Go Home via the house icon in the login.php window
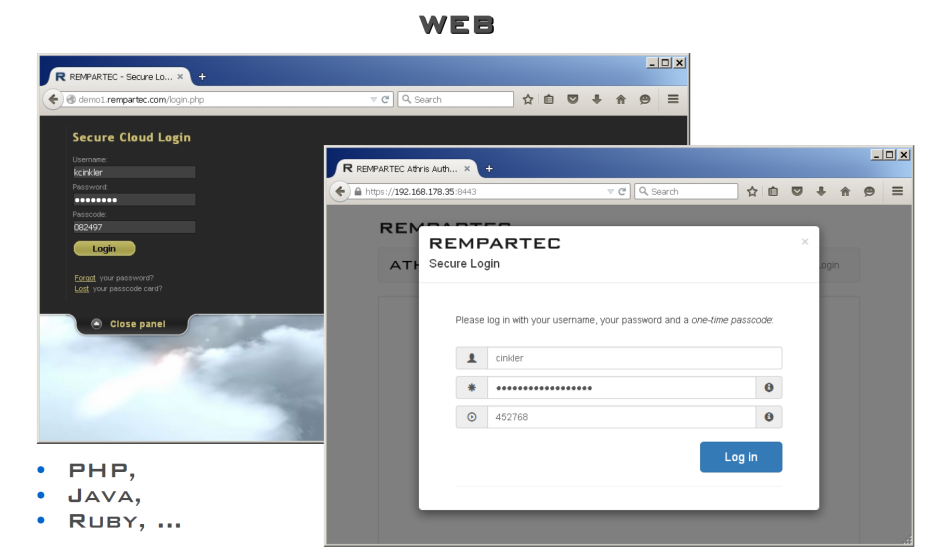Screen dimensions: 940x551 point(620,100)
